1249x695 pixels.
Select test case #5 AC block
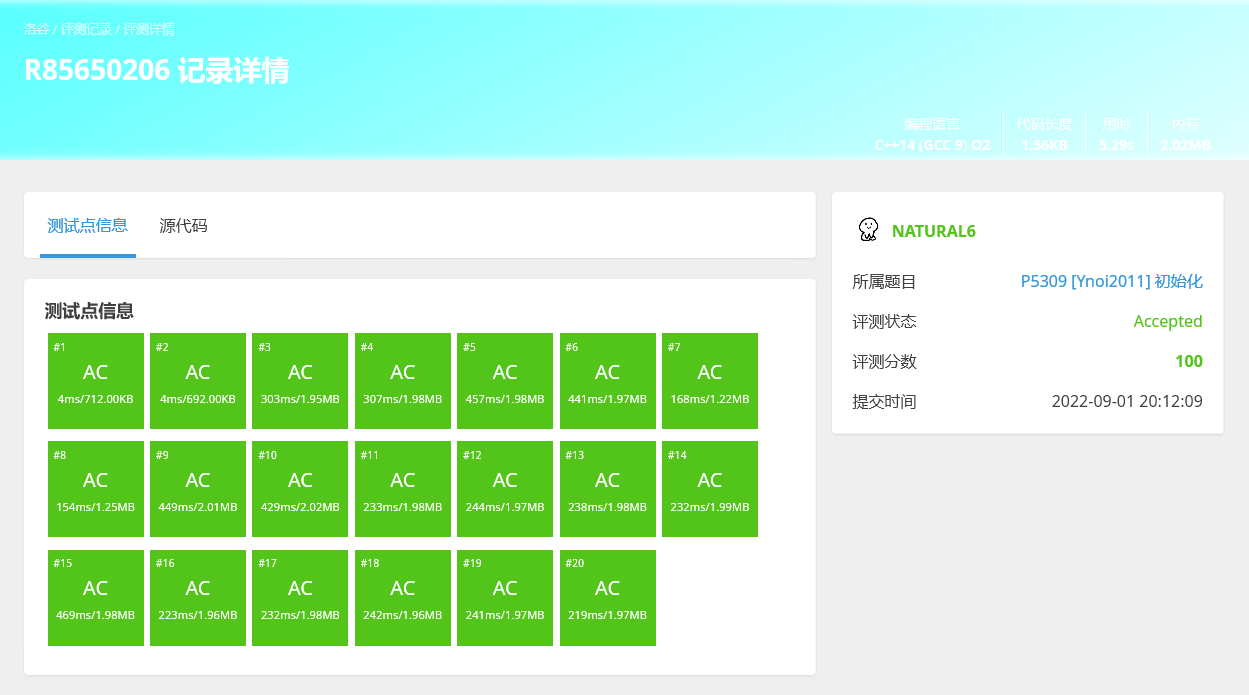505,381
